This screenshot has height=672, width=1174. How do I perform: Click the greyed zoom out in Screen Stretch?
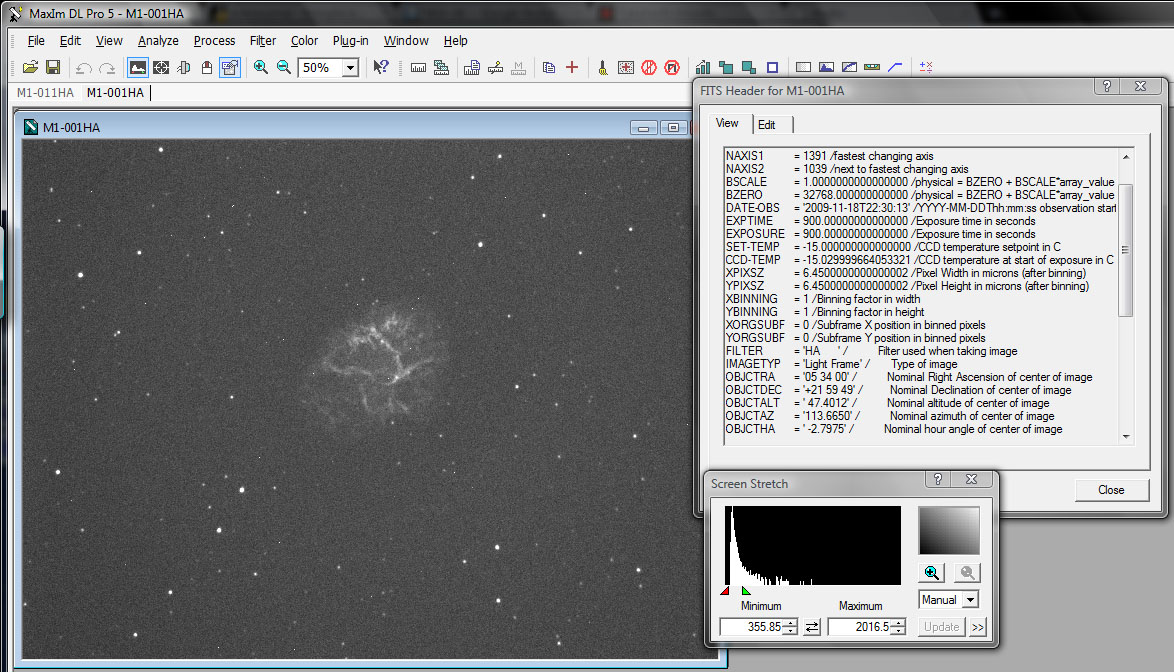click(x=967, y=572)
